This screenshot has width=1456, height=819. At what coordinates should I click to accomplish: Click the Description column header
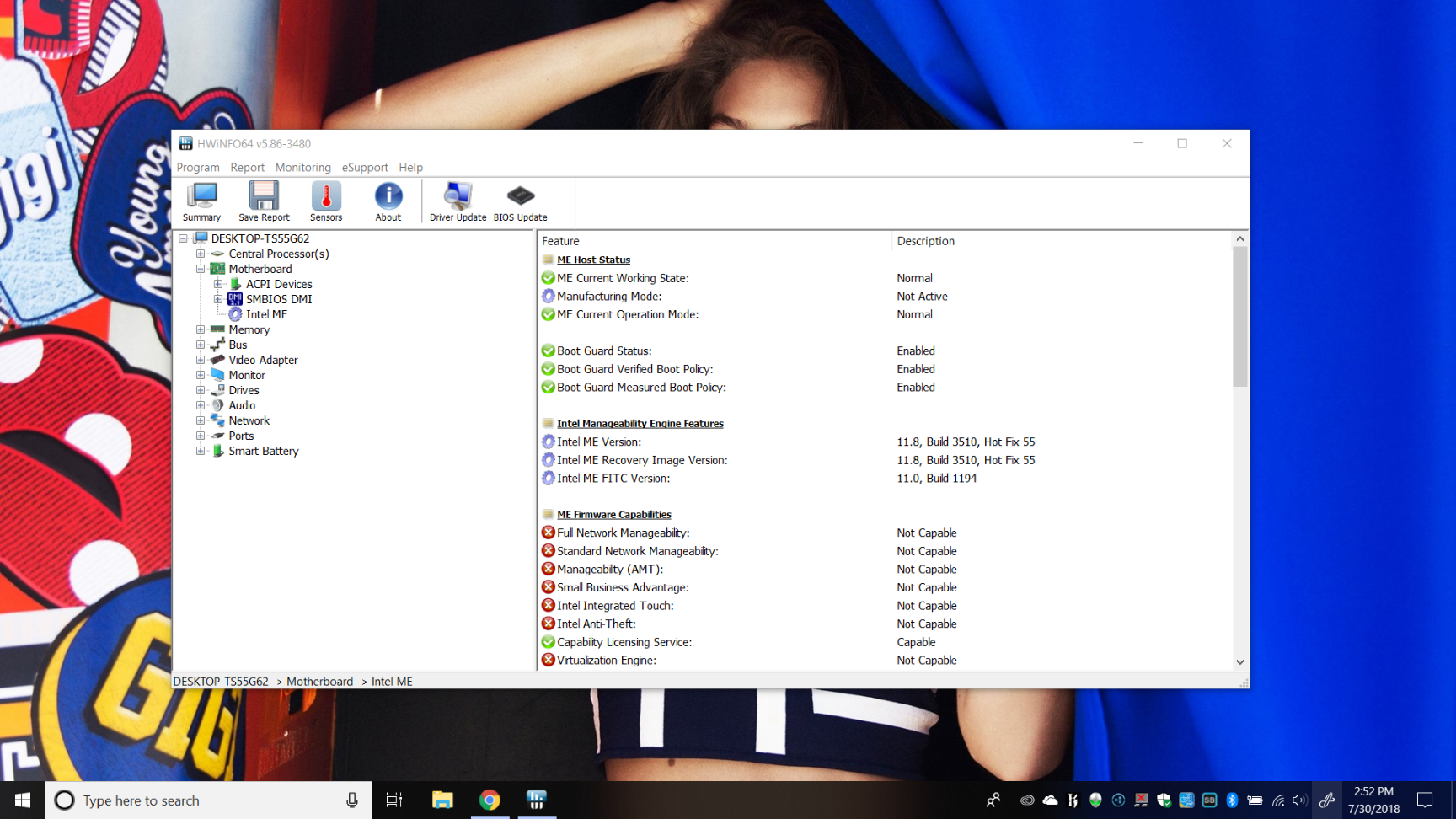[1061, 241]
